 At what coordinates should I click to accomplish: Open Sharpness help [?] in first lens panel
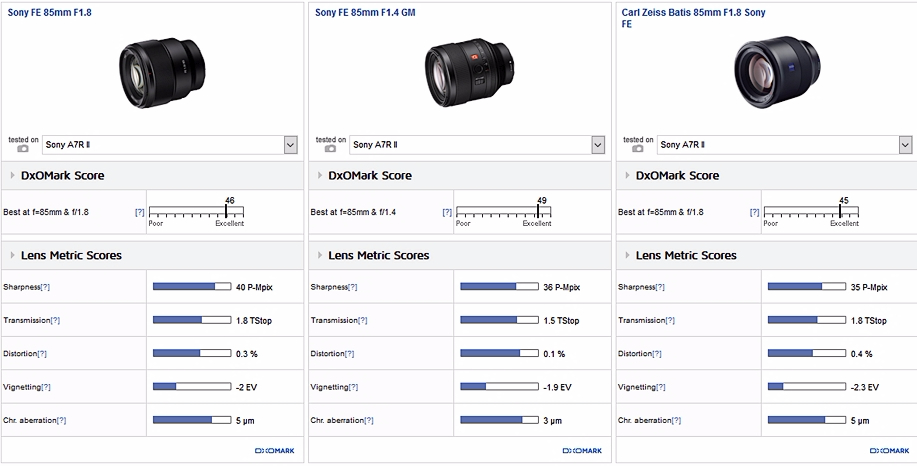pos(45,287)
